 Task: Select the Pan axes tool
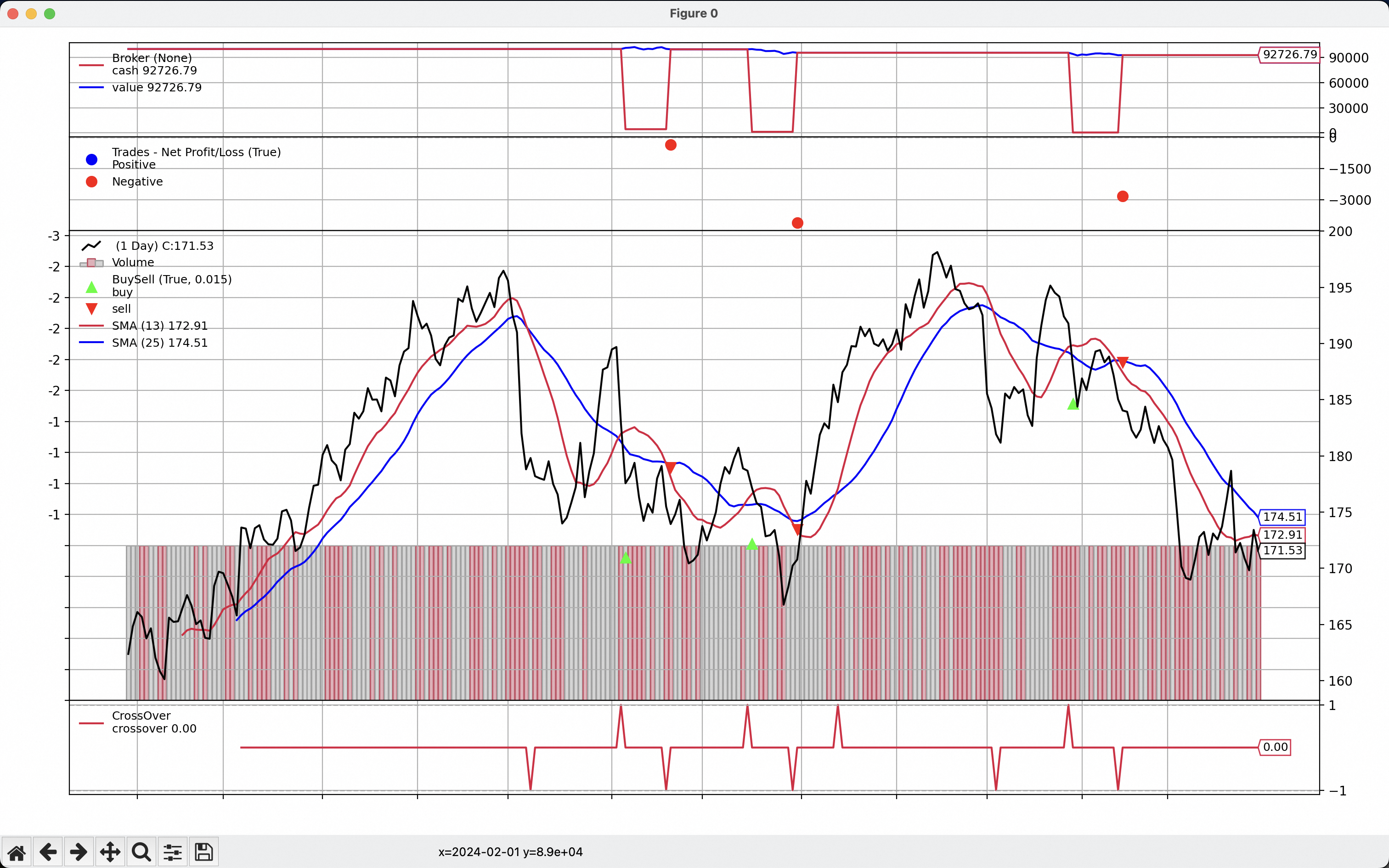click(110, 852)
